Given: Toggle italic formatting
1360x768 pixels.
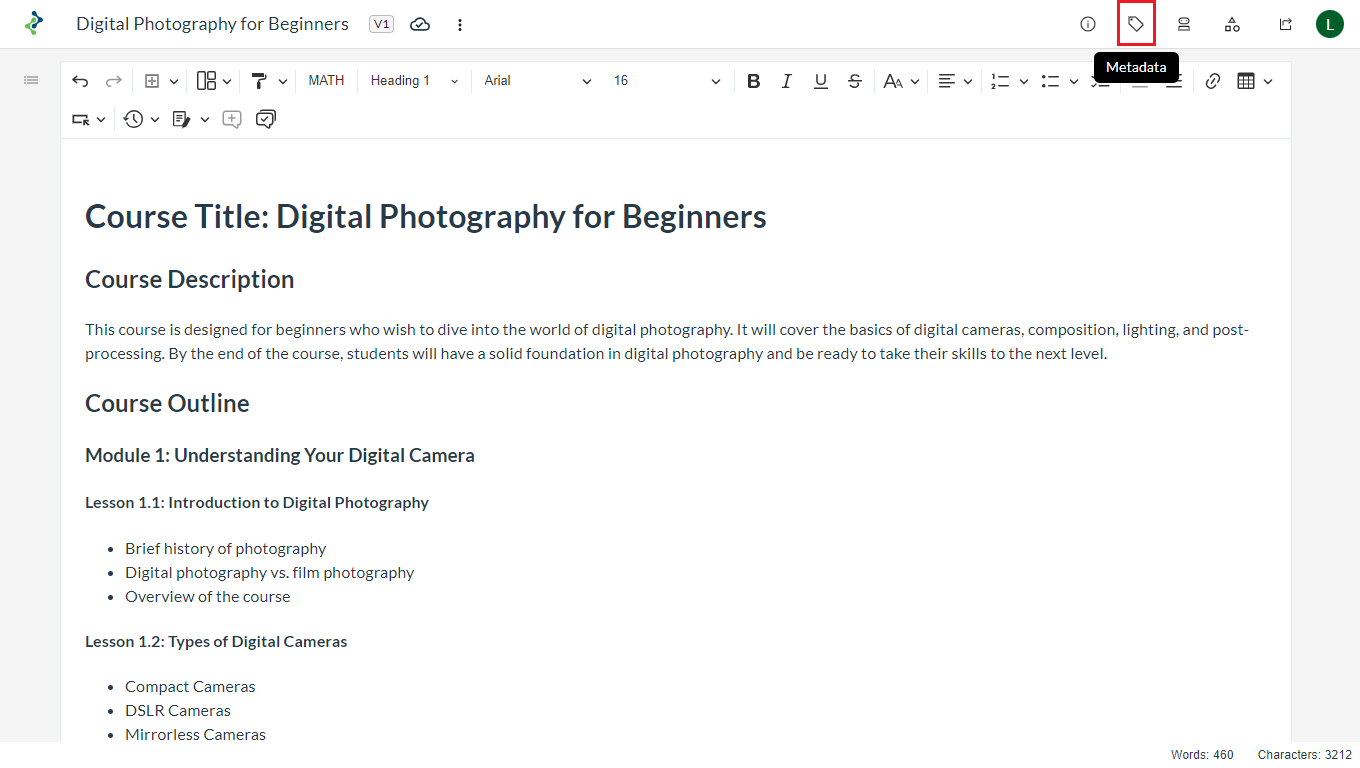Looking at the screenshot, I should pos(787,81).
